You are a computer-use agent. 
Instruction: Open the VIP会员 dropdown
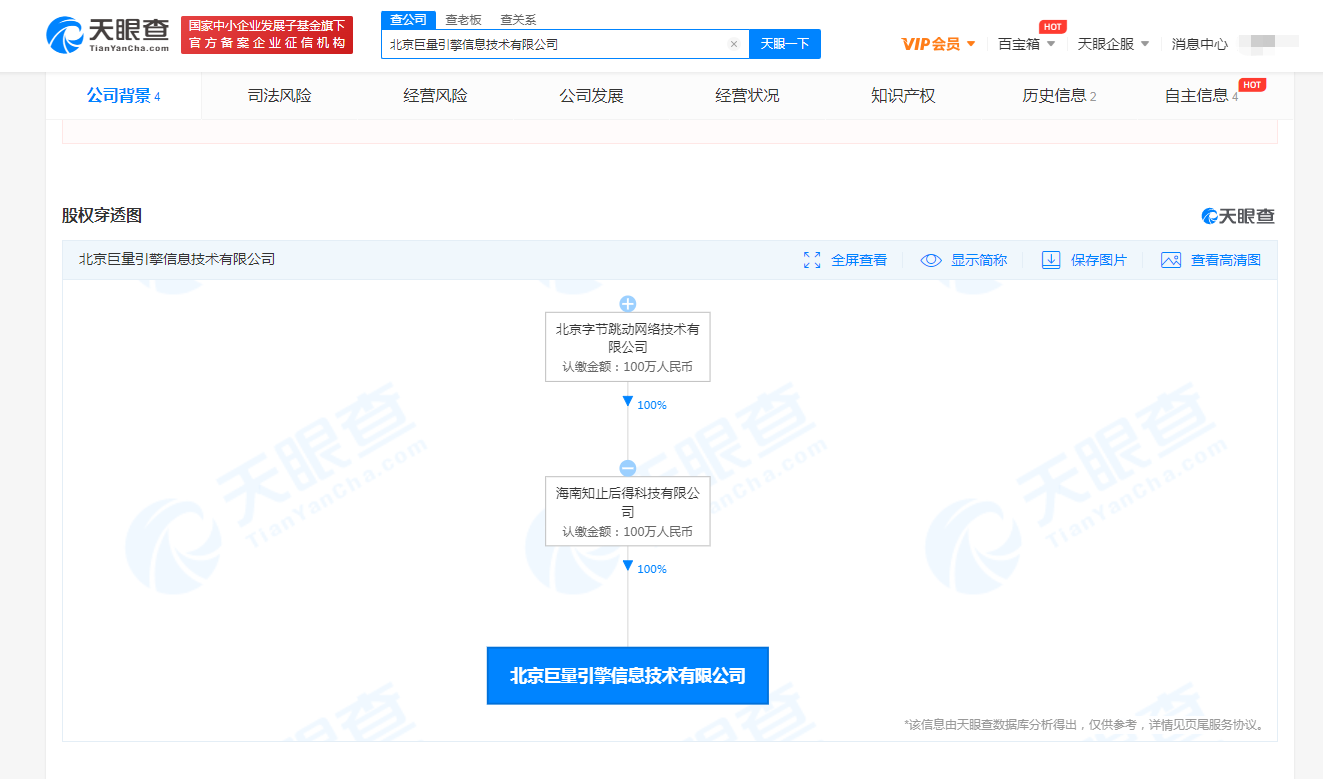coord(938,44)
